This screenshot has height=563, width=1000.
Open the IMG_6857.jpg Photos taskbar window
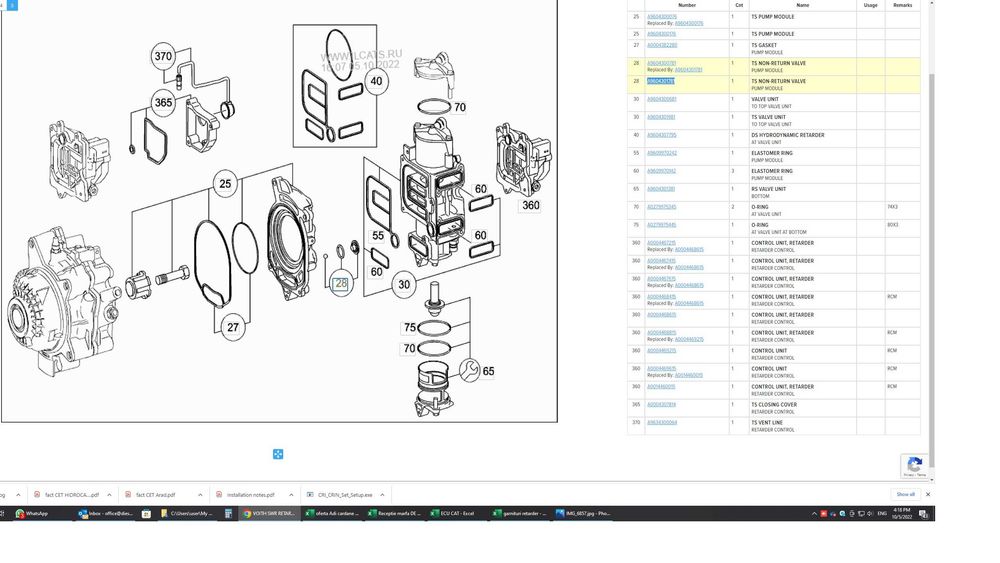pyautogui.click(x=584, y=513)
